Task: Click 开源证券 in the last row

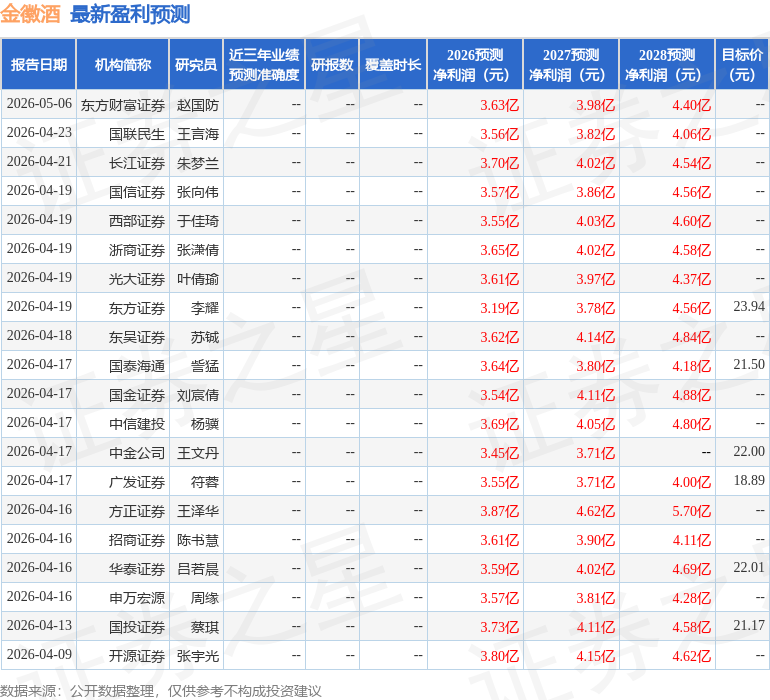Action: [137, 656]
